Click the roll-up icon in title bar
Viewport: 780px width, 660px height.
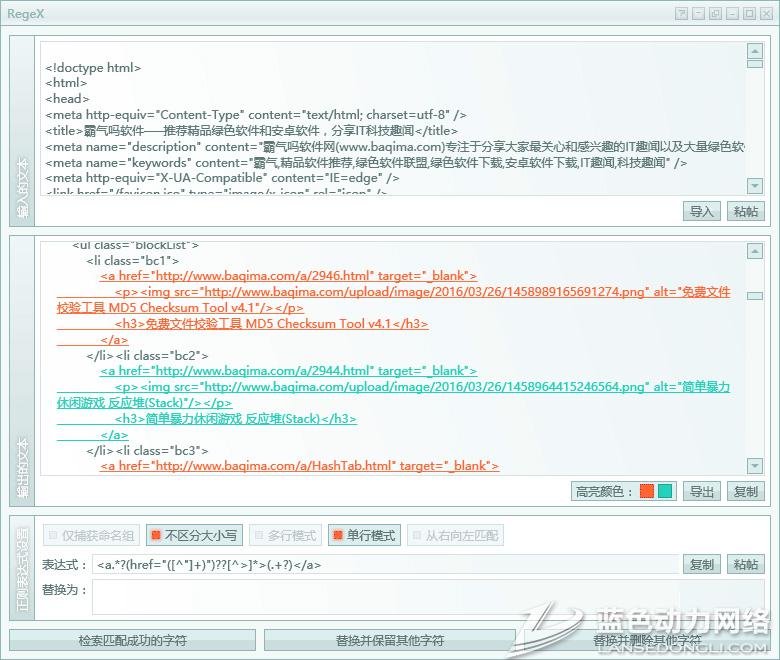tap(699, 14)
